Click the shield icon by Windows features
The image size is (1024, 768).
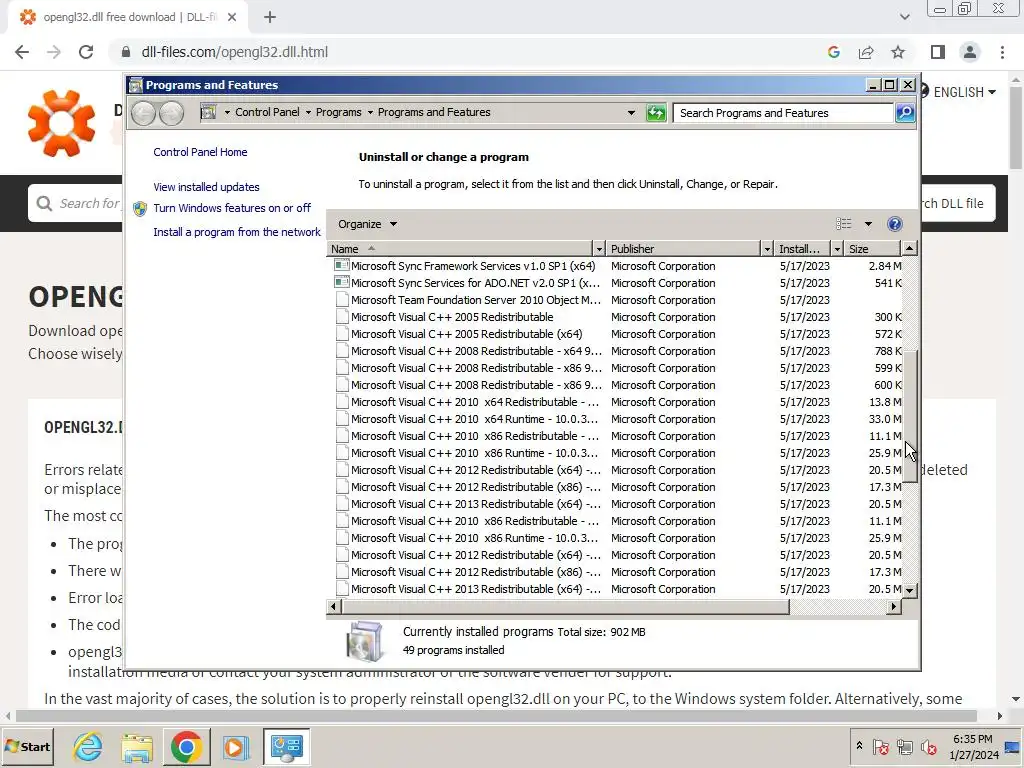[x=140, y=209]
